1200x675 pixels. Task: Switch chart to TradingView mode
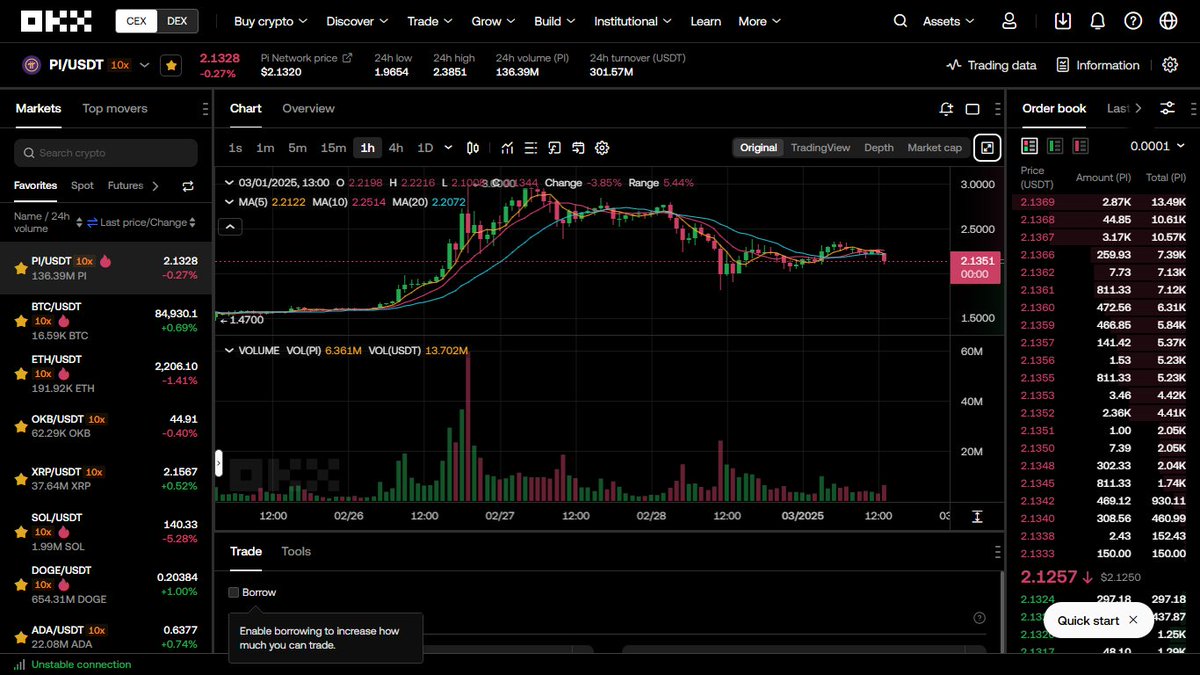point(820,148)
